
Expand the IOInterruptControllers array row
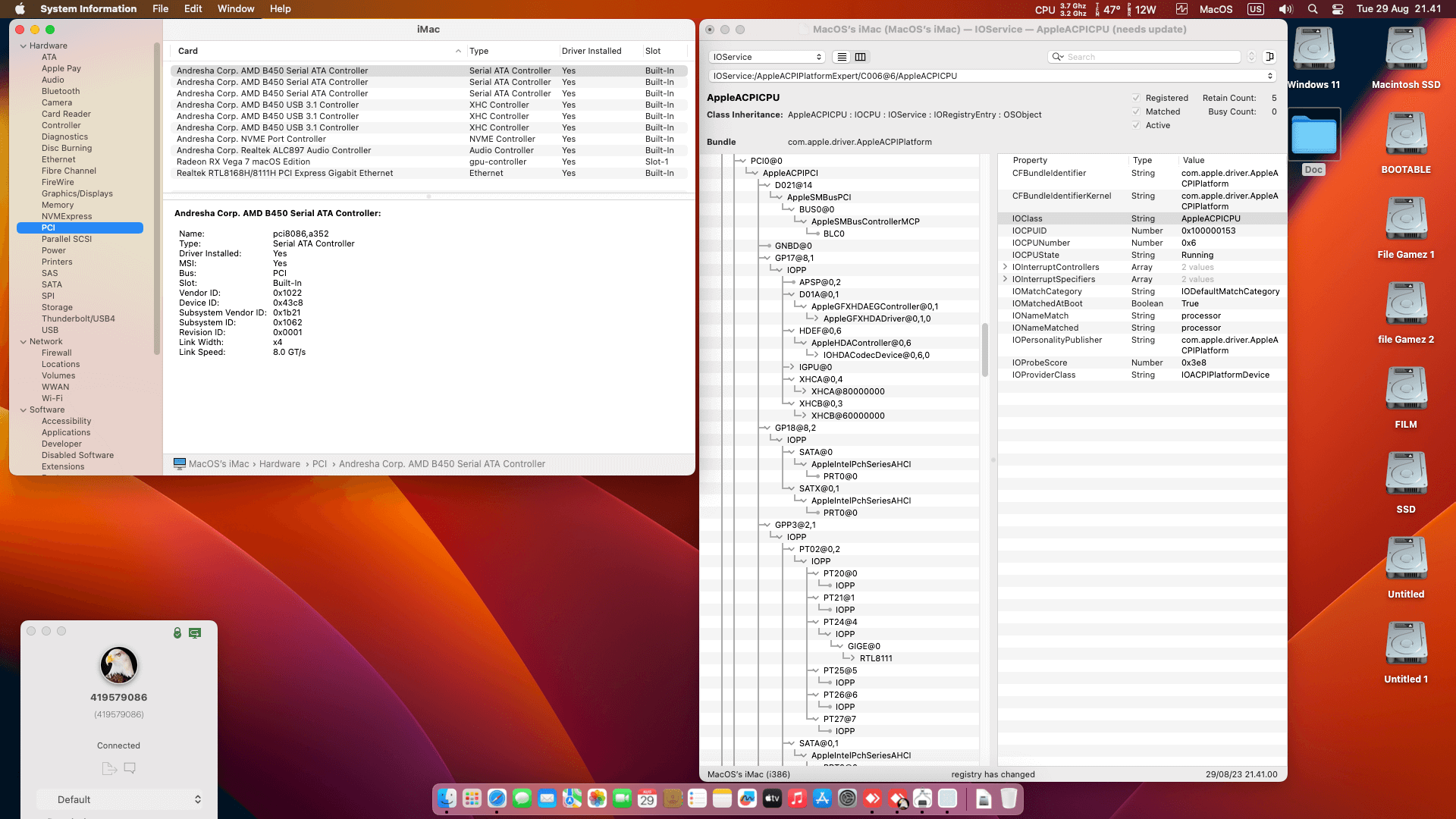(1006, 267)
